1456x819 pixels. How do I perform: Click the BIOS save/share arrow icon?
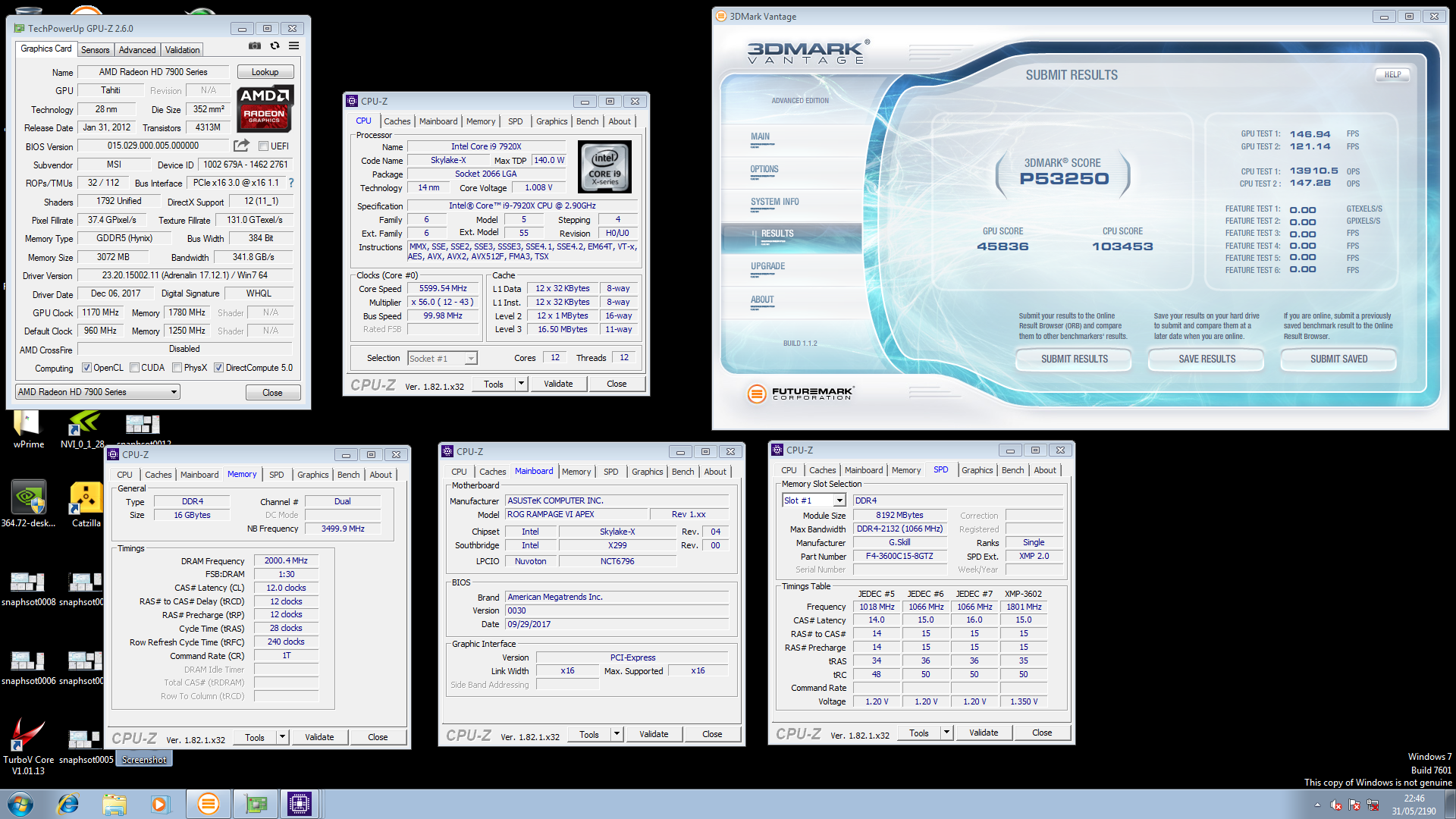pos(241,146)
